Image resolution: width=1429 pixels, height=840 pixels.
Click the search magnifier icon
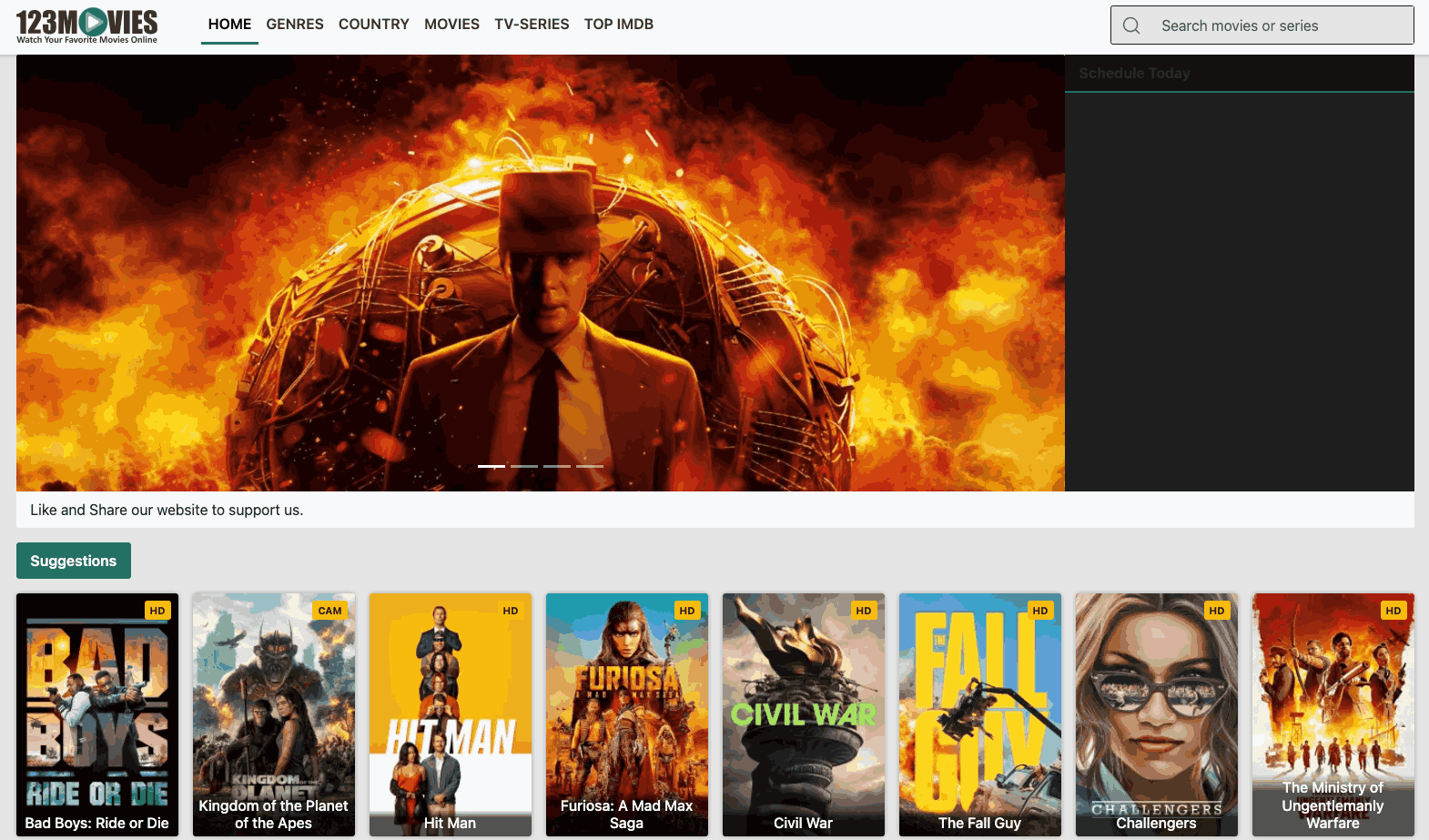(1131, 25)
